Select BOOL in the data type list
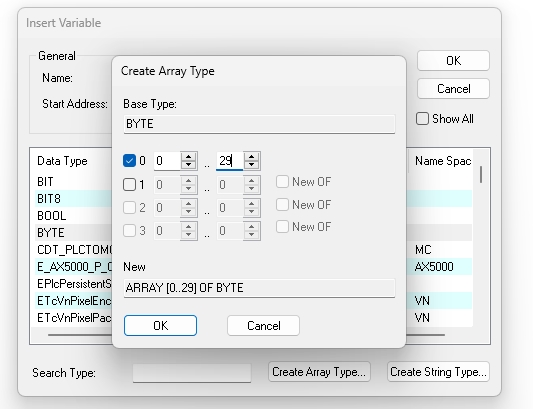The image size is (533, 409). pyautogui.click(x=73, y=216)
